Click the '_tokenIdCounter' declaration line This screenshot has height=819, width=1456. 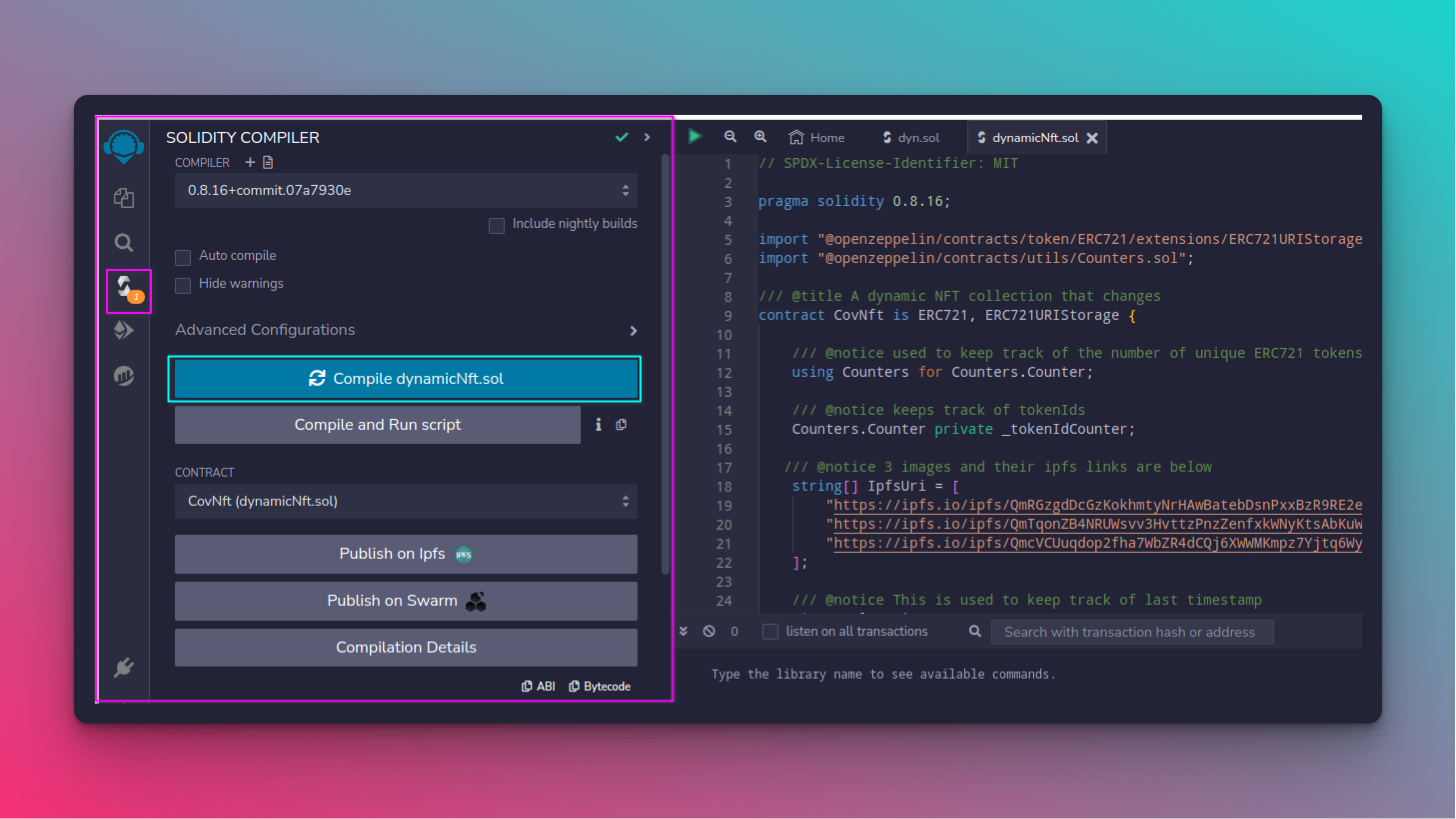pos(964,429)
